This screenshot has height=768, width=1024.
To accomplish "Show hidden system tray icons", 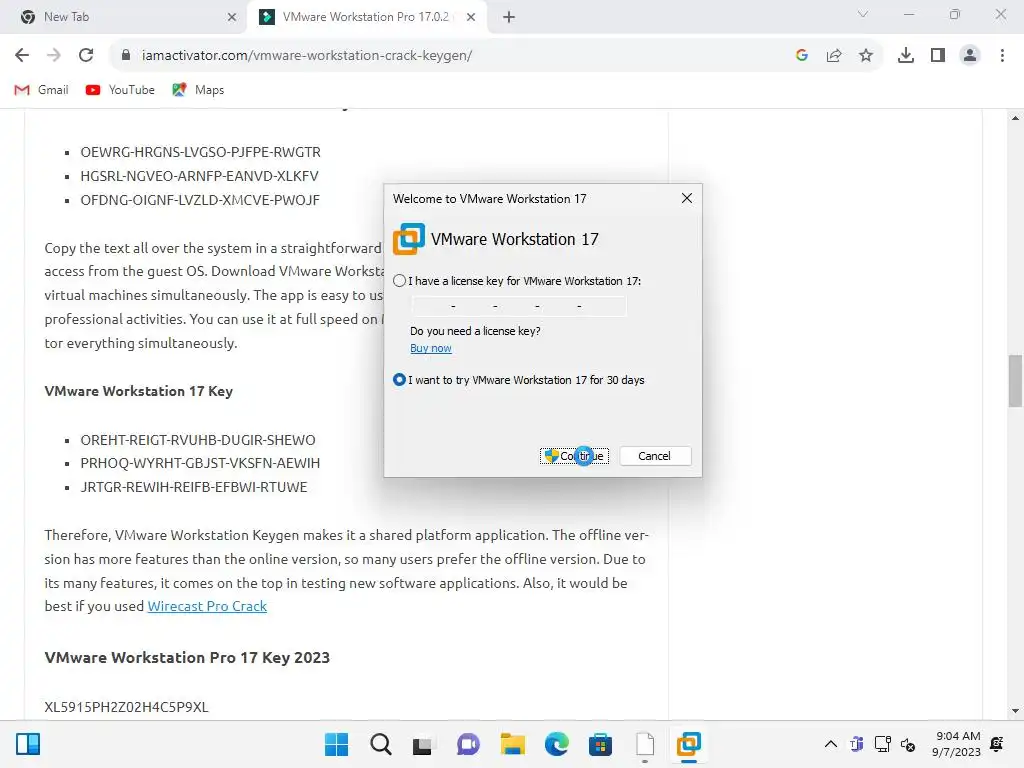I will (831, 744).
